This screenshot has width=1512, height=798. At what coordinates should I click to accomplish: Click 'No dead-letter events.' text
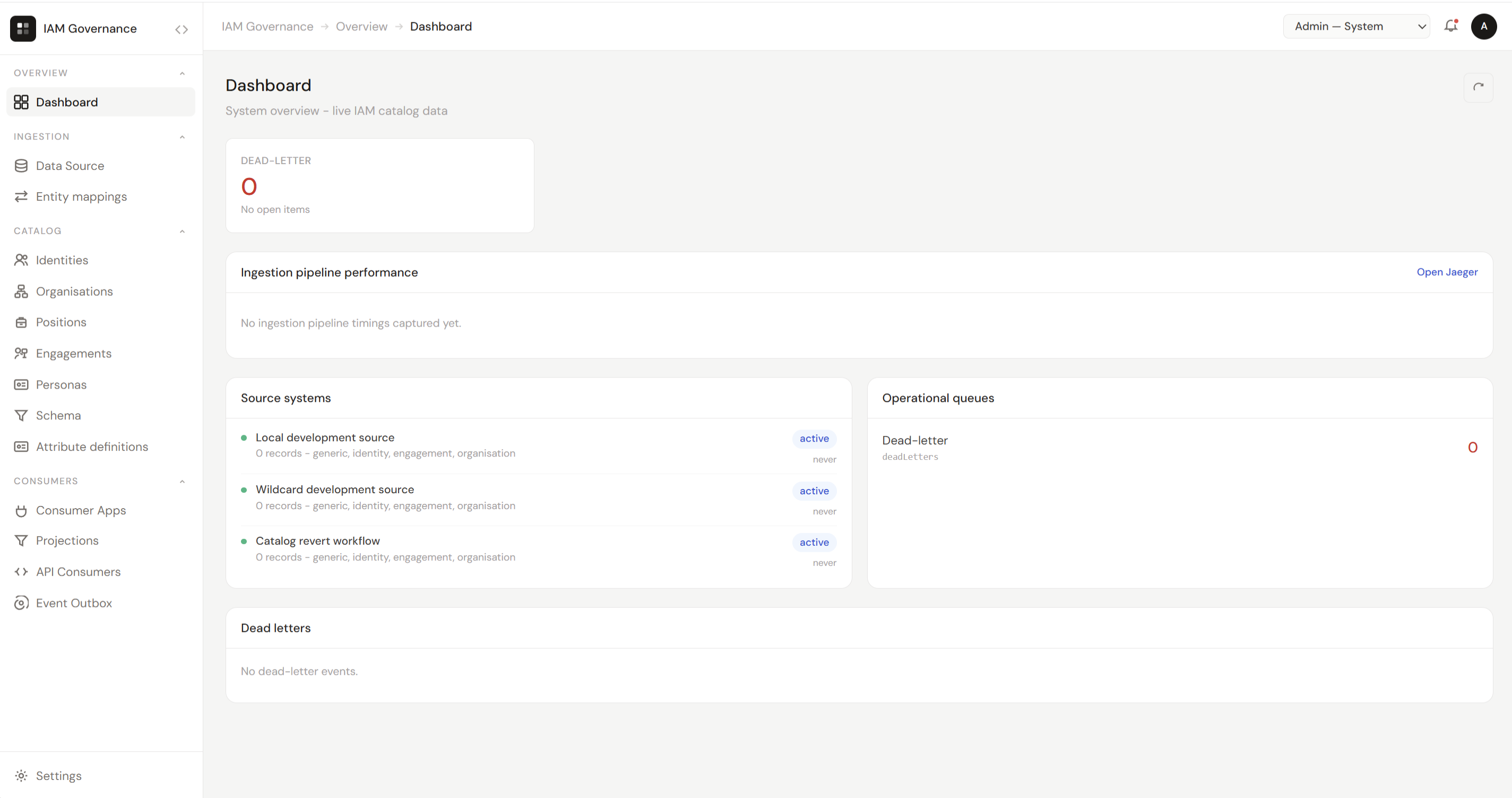coord(299,671)
